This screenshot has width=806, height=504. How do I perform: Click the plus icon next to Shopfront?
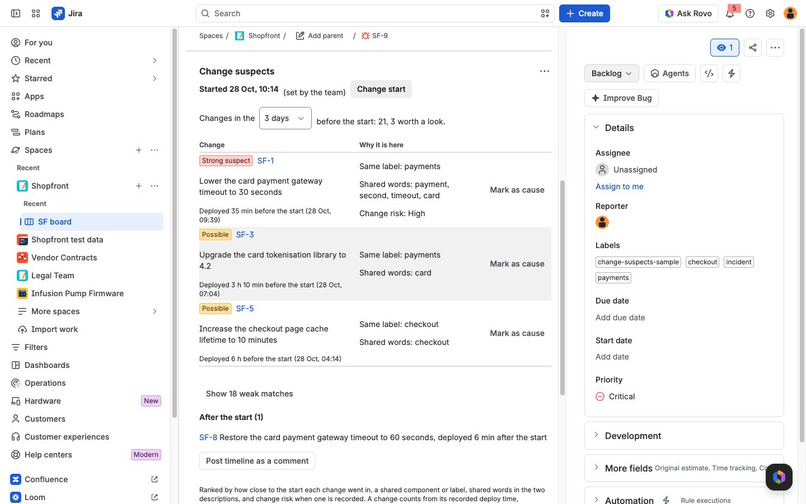point(138,186)
